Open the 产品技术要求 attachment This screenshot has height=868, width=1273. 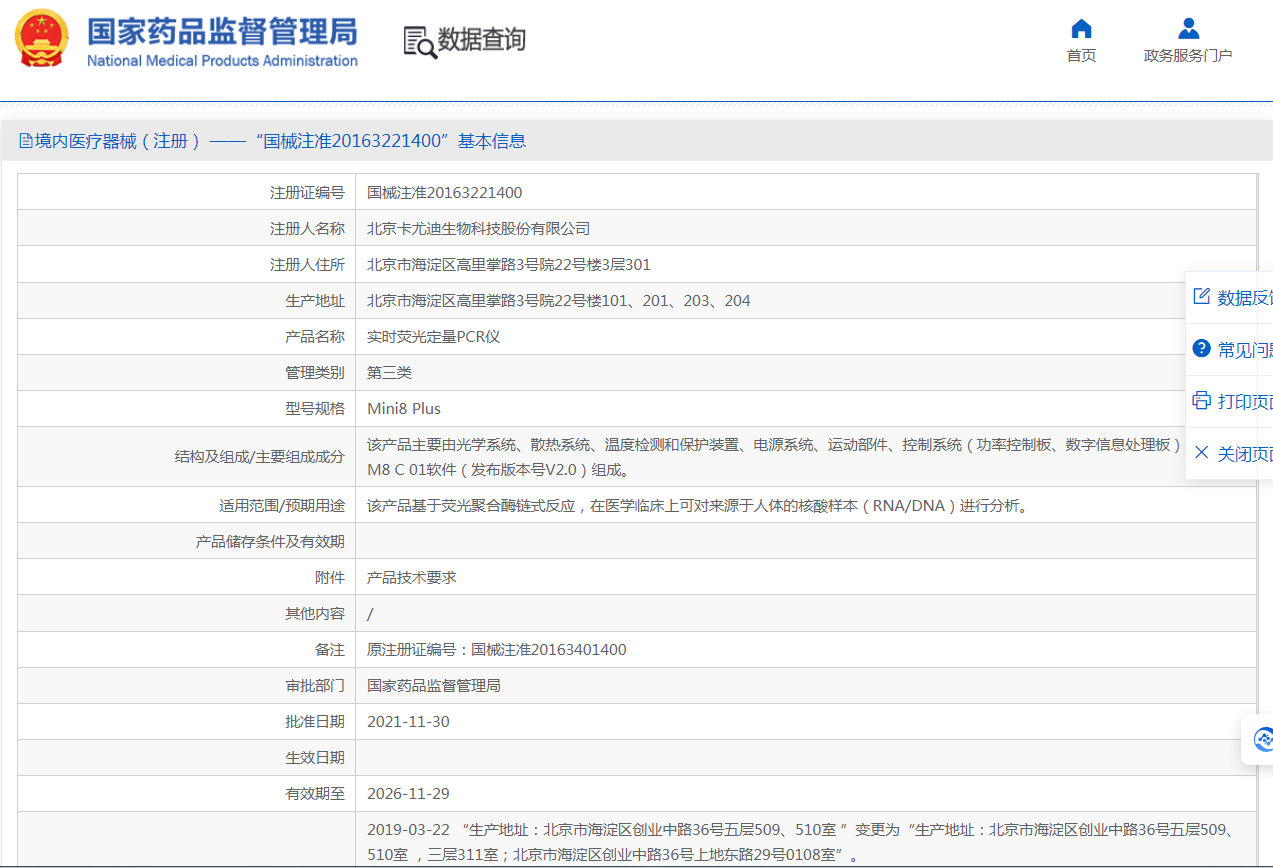pos(412,578)
